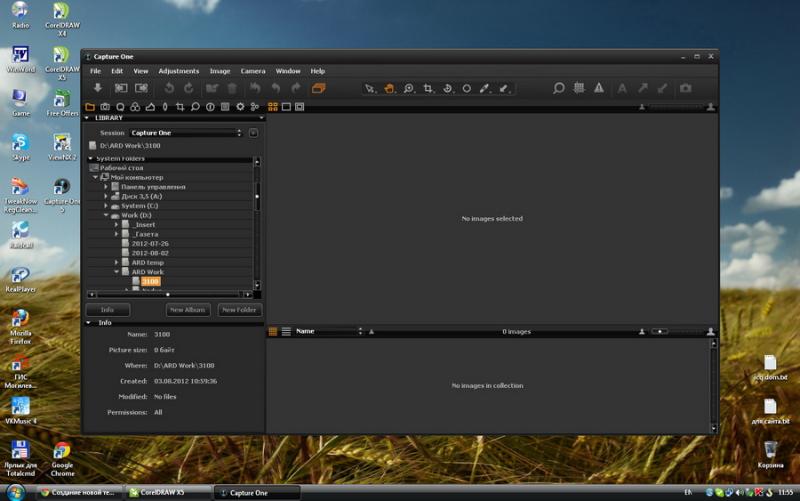Open the Camera menu
800x501 pixels.
coord(253,71)
